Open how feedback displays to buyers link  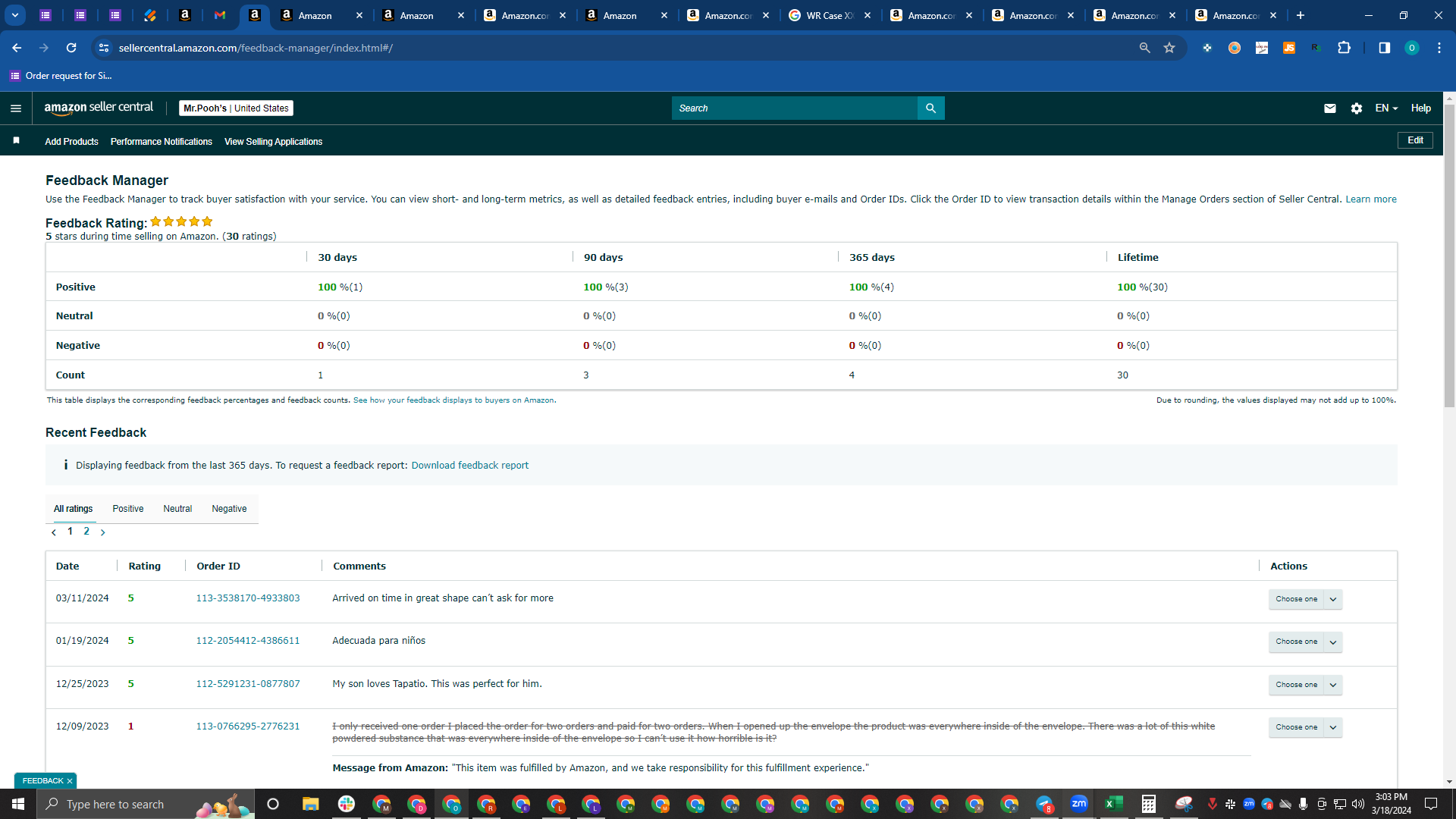coord(453,400)
